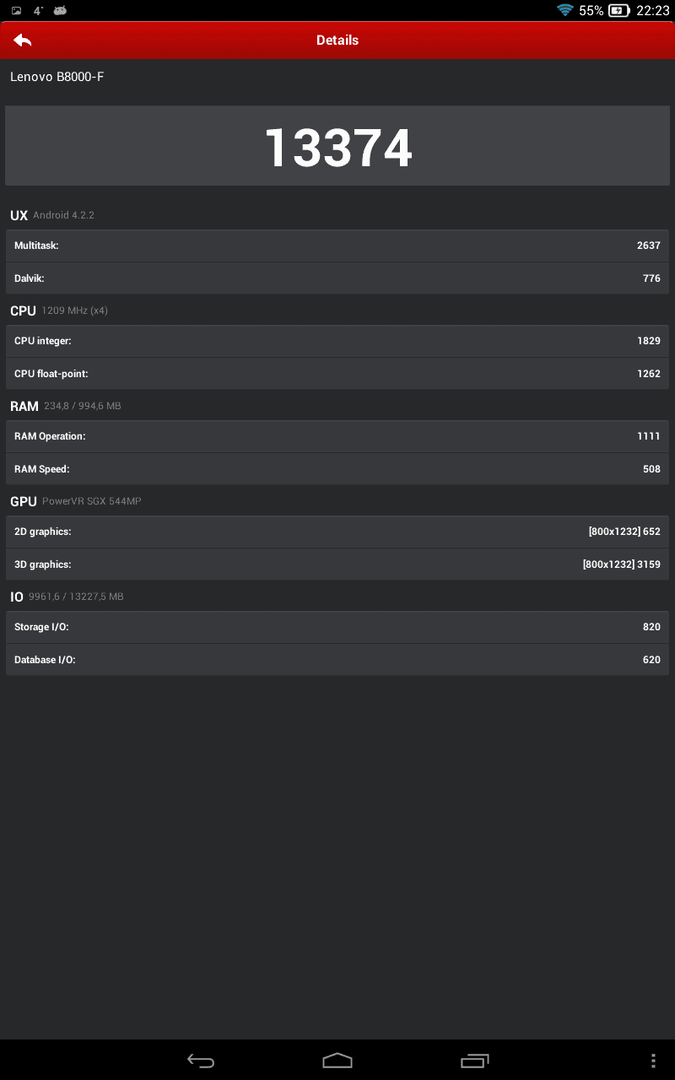
Task: Select the Storage I/O row
Action: click(338, 627)
